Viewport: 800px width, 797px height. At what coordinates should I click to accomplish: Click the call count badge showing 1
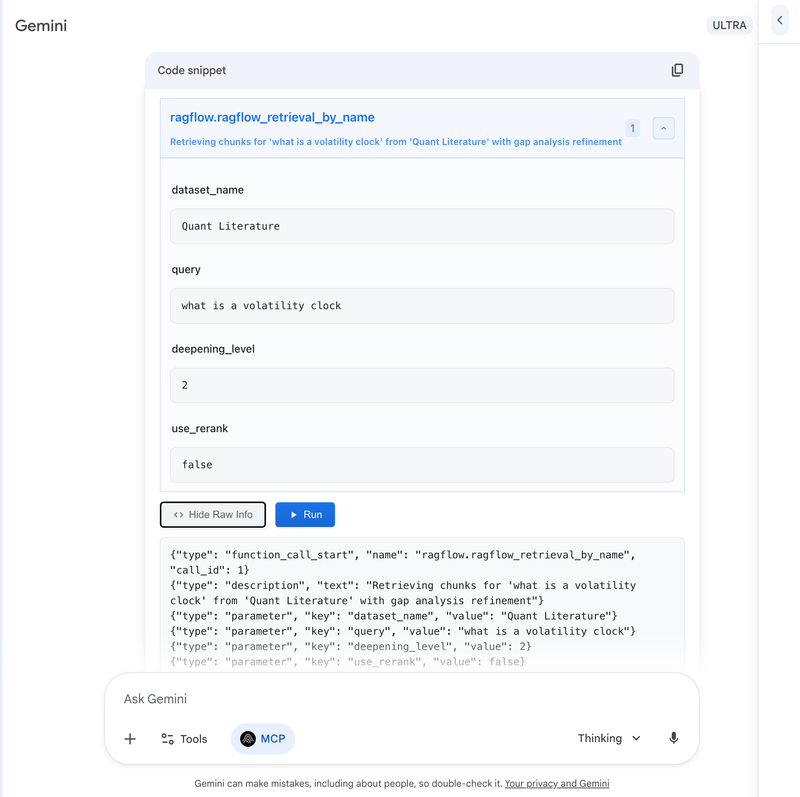[632, 128]
